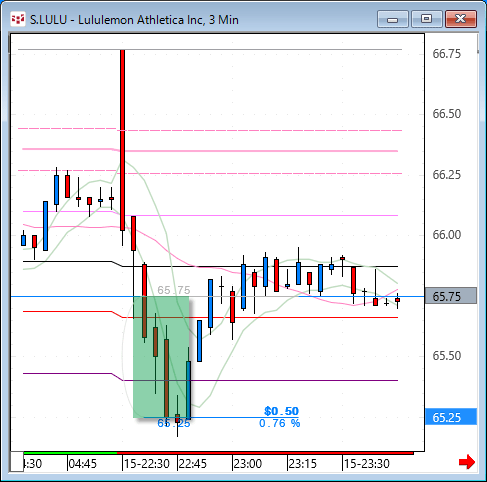Select the 66.25 price axis label

[x=446, y=175]
